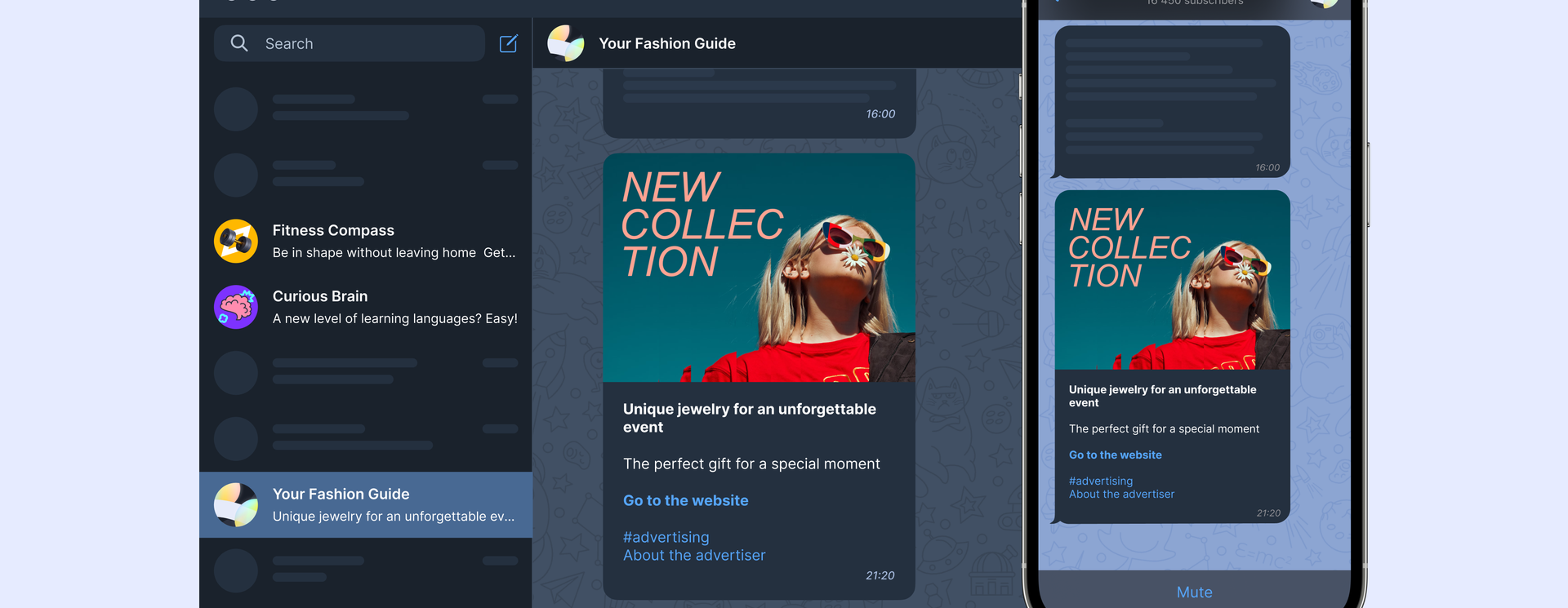Image resolution: width=1568 pixels, height=608 pixels.
Task: Click the Your Fashion Guide header title
Action: coord(667,43)
